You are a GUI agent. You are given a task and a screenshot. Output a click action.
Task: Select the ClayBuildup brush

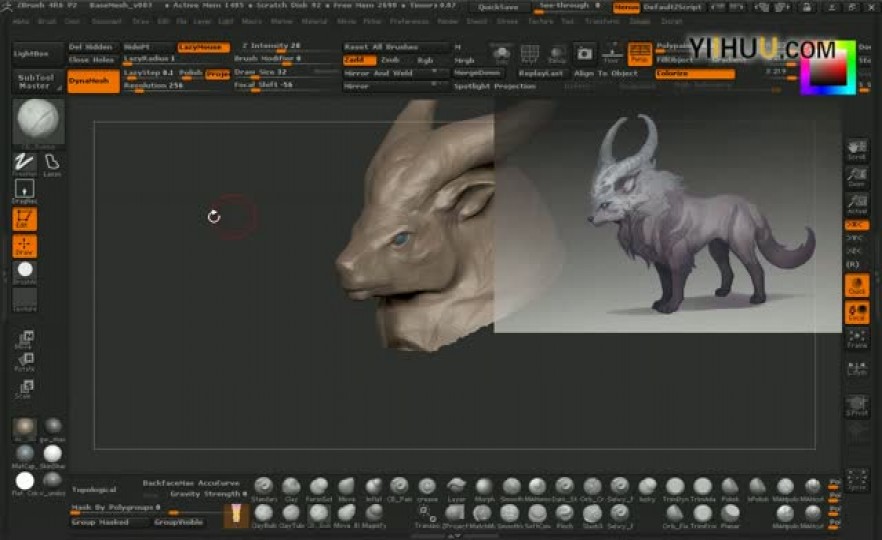(264, 515)
